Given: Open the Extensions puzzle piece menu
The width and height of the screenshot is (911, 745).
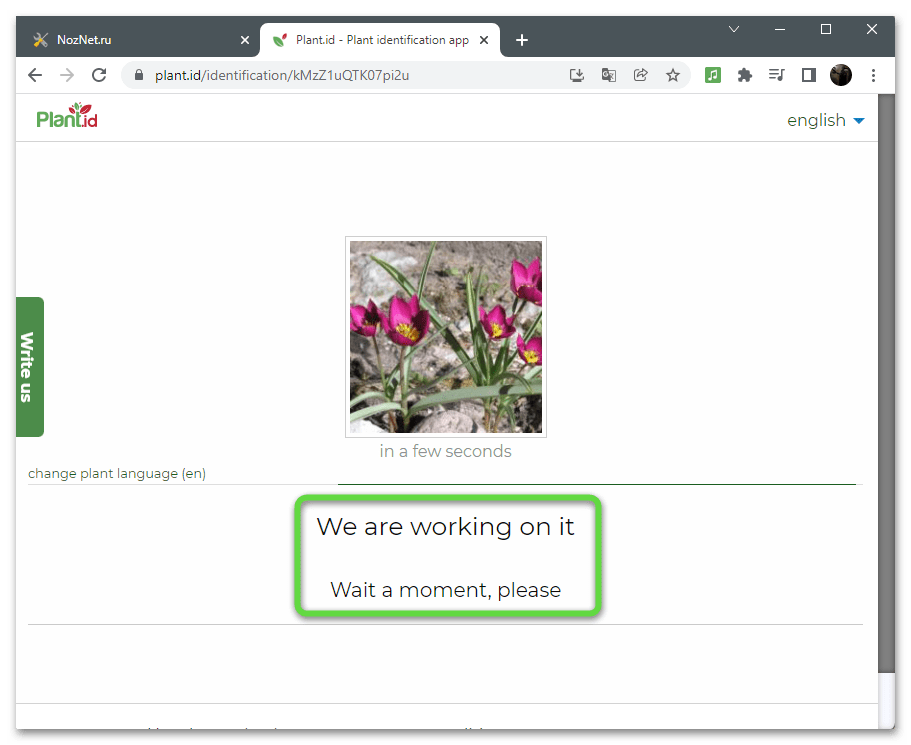Looking at the screenshot, I should point(745,75).
